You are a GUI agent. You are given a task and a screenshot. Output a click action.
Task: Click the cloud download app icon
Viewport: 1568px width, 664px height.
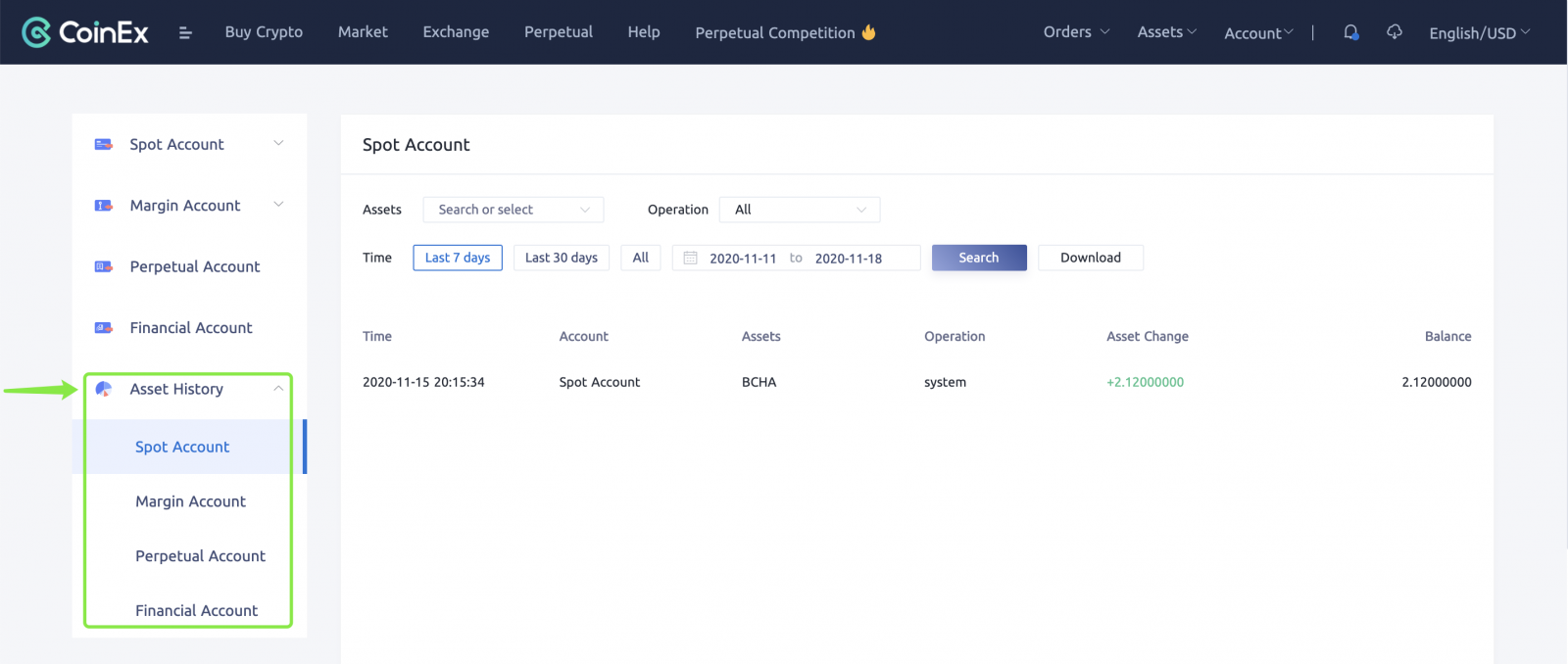coord(1395,32)
